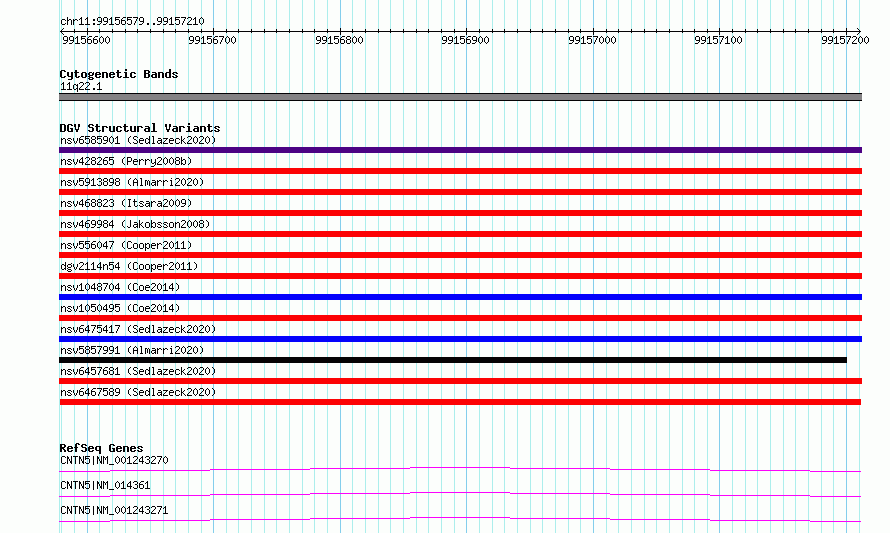Click the gray 11q22.1 cytogenetic band bar
Viewport: 890px width, 533px height.
pyautogui.click(x=460, y=97)
